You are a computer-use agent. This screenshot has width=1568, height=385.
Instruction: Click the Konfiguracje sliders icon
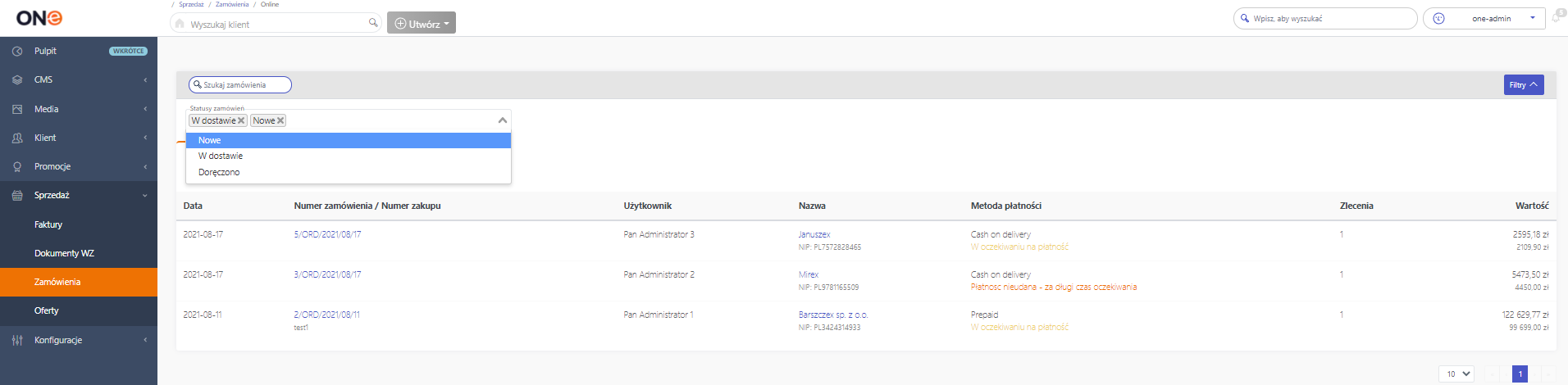tap(17, 340)
